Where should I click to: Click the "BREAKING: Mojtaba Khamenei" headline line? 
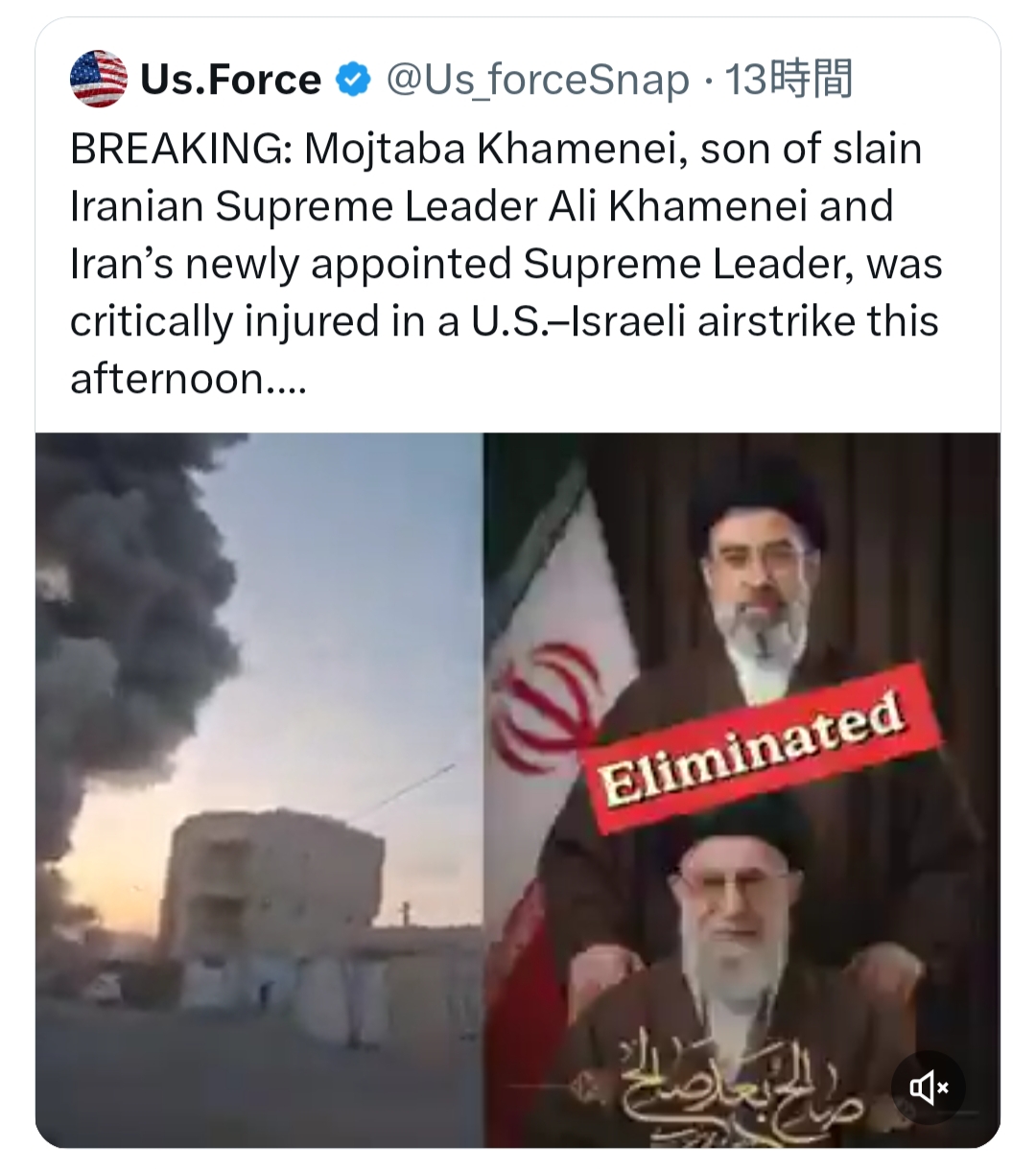coord(496,150)
